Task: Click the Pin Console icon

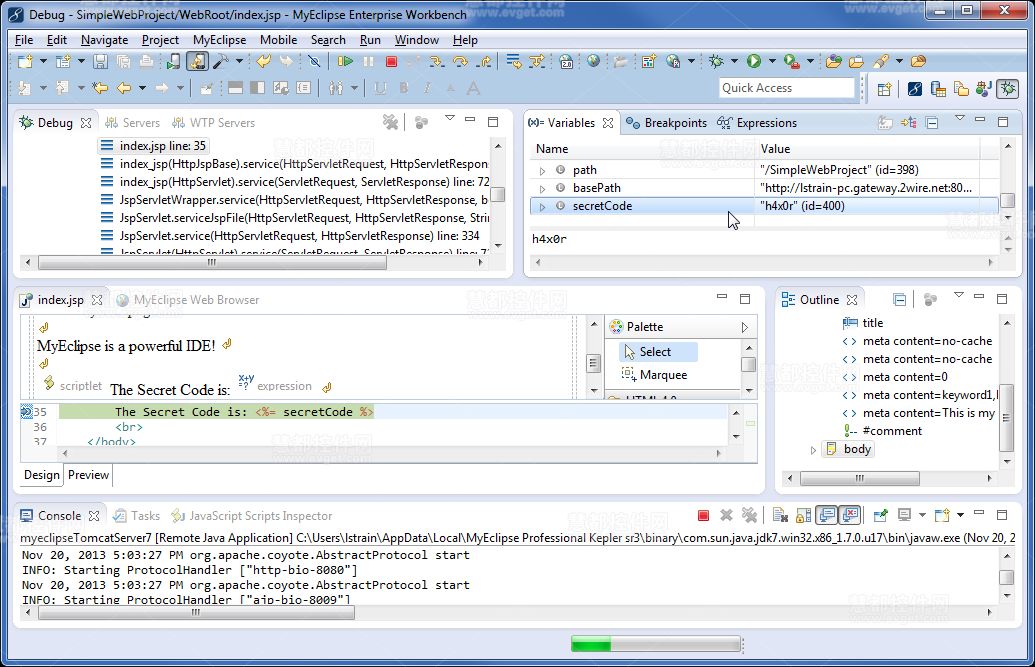Action: coord(881,515)
